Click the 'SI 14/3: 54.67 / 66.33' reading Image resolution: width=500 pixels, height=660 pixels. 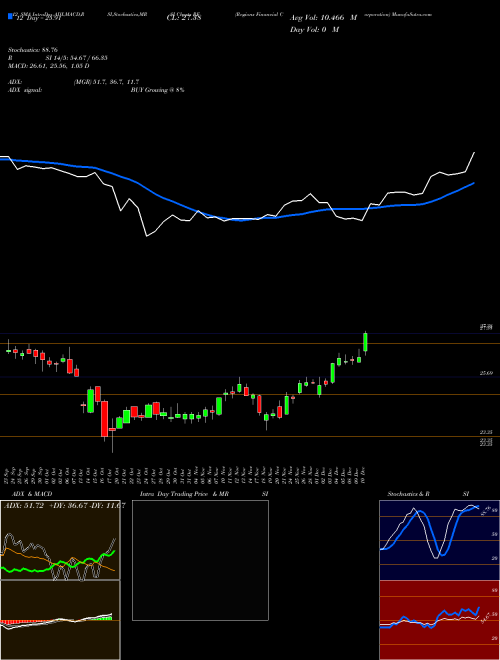click(77, 58)
